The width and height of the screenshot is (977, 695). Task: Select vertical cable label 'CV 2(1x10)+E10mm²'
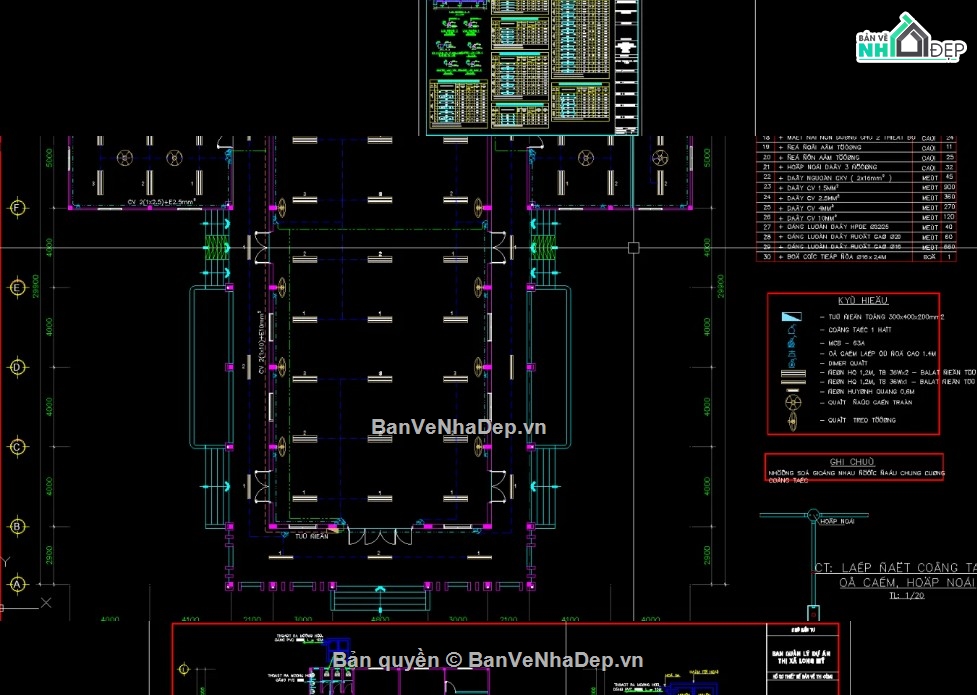(x=262, y=343)
